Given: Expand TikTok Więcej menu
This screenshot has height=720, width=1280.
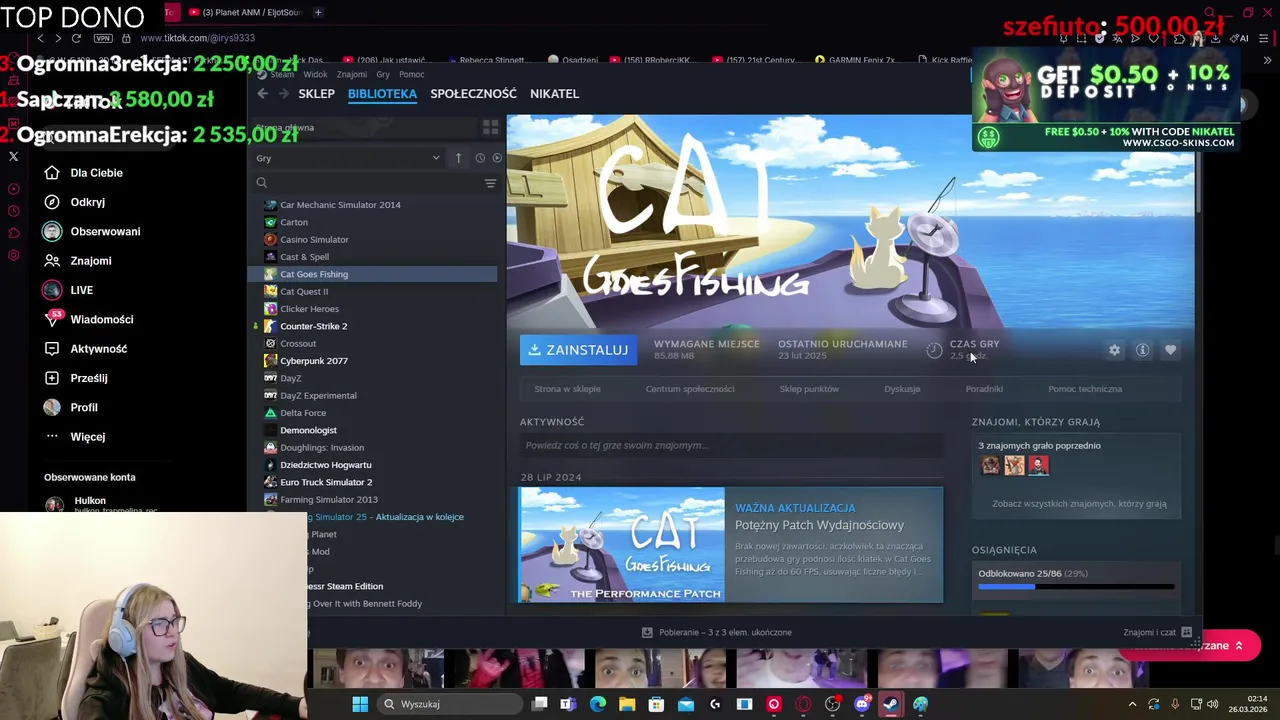Looking at the screenshot, I should (74, 437).
